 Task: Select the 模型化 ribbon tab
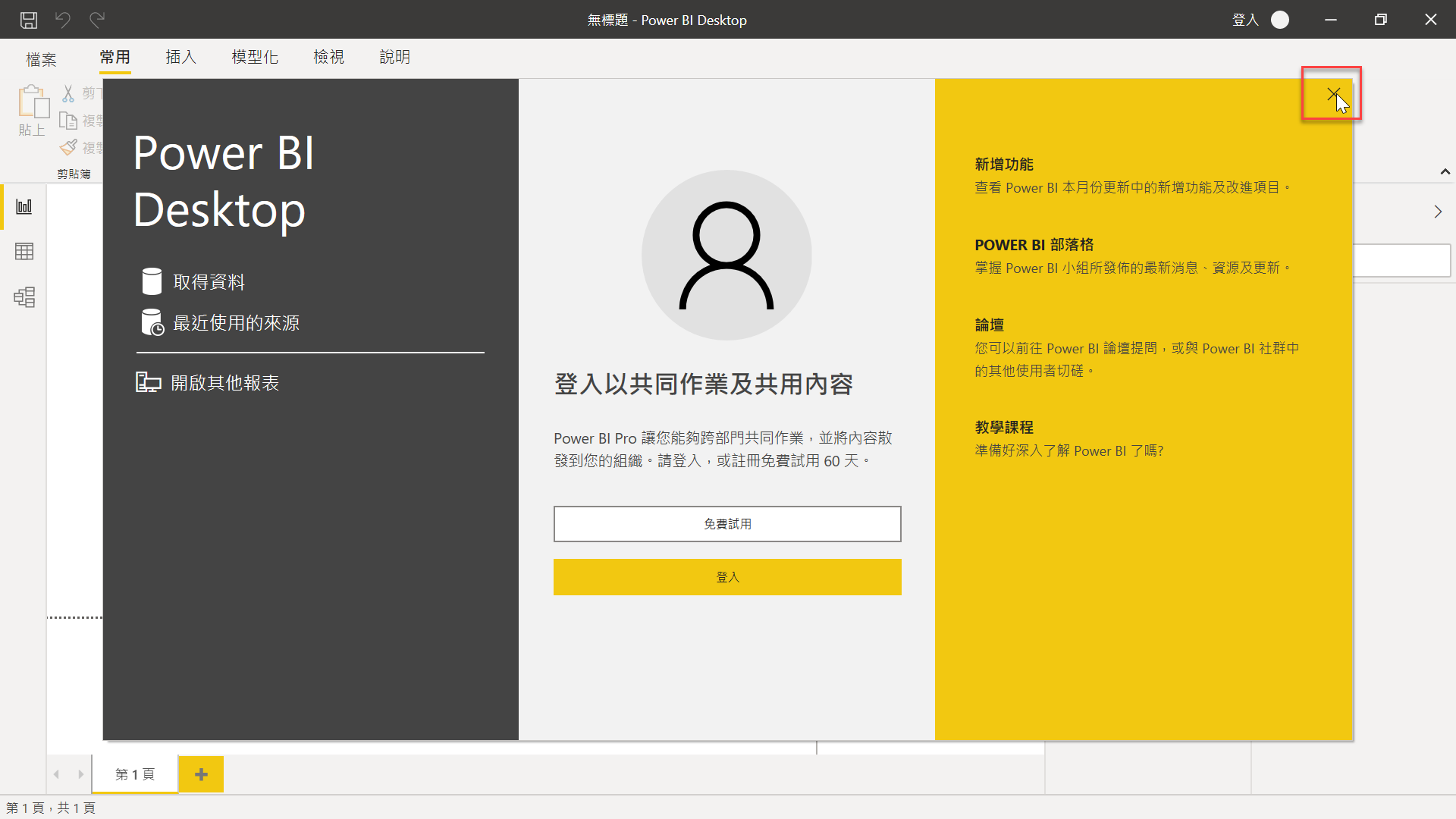point(255,57)
